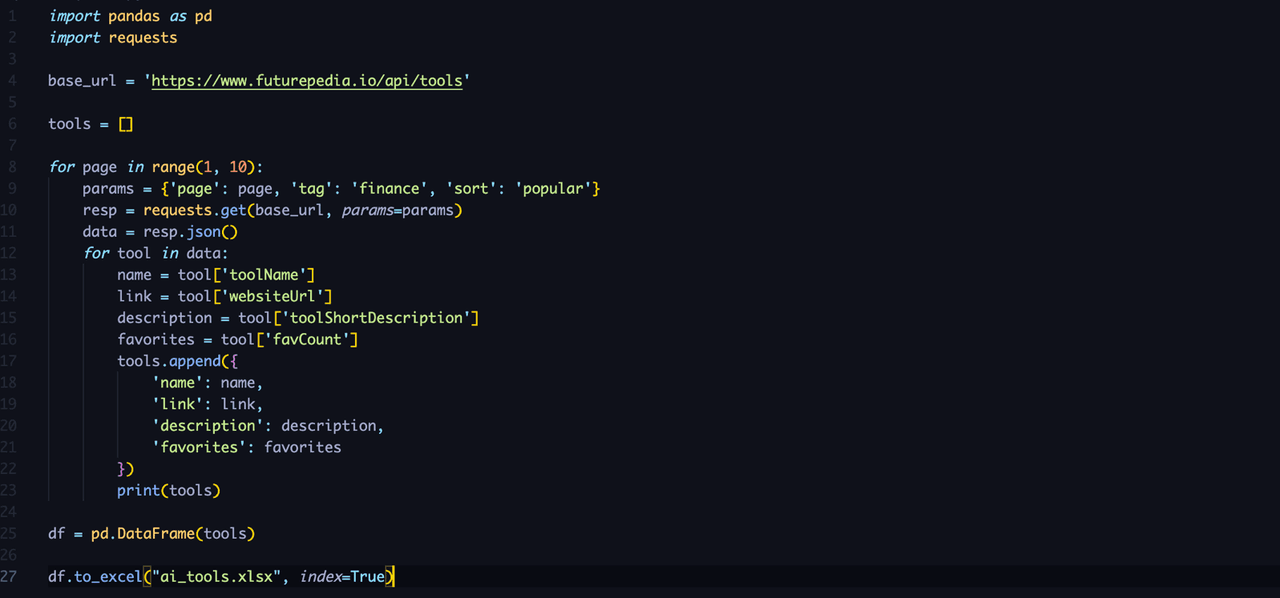Click line number 27 in gutter
This screenshot has width=1280, height=598.
9,577
